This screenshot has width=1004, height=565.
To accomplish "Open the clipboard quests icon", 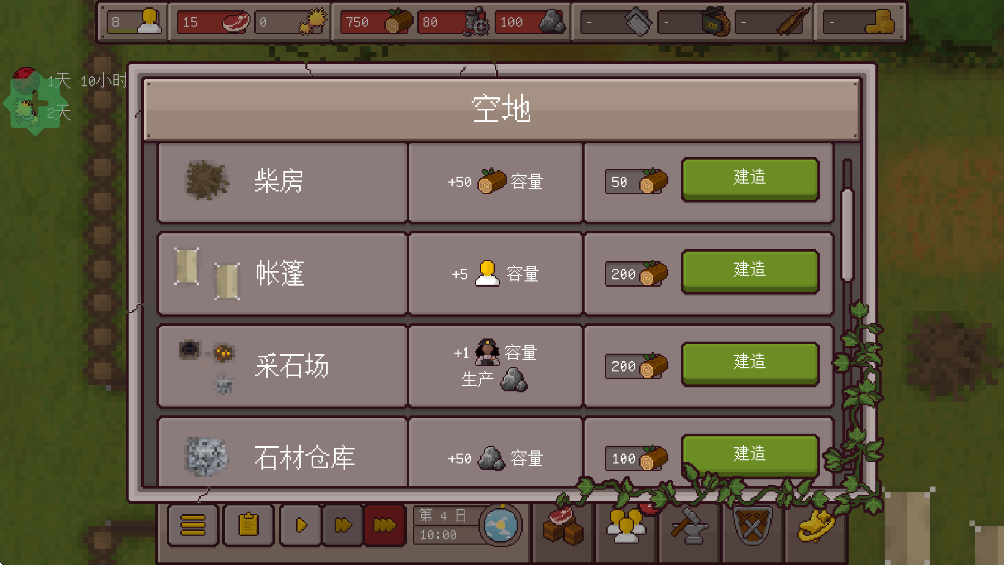I will click(x=248, y=525).
